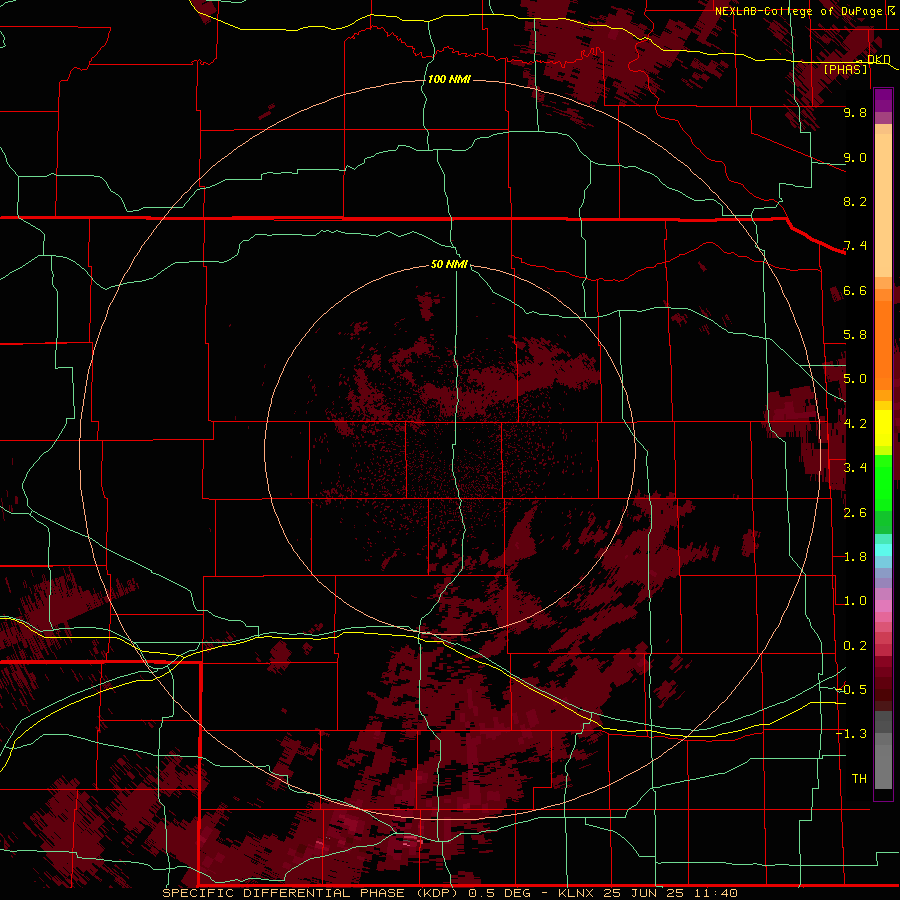
Task: Click the 100 NMI range ring label
Action: pyautogui.click(x=449, y=79)
